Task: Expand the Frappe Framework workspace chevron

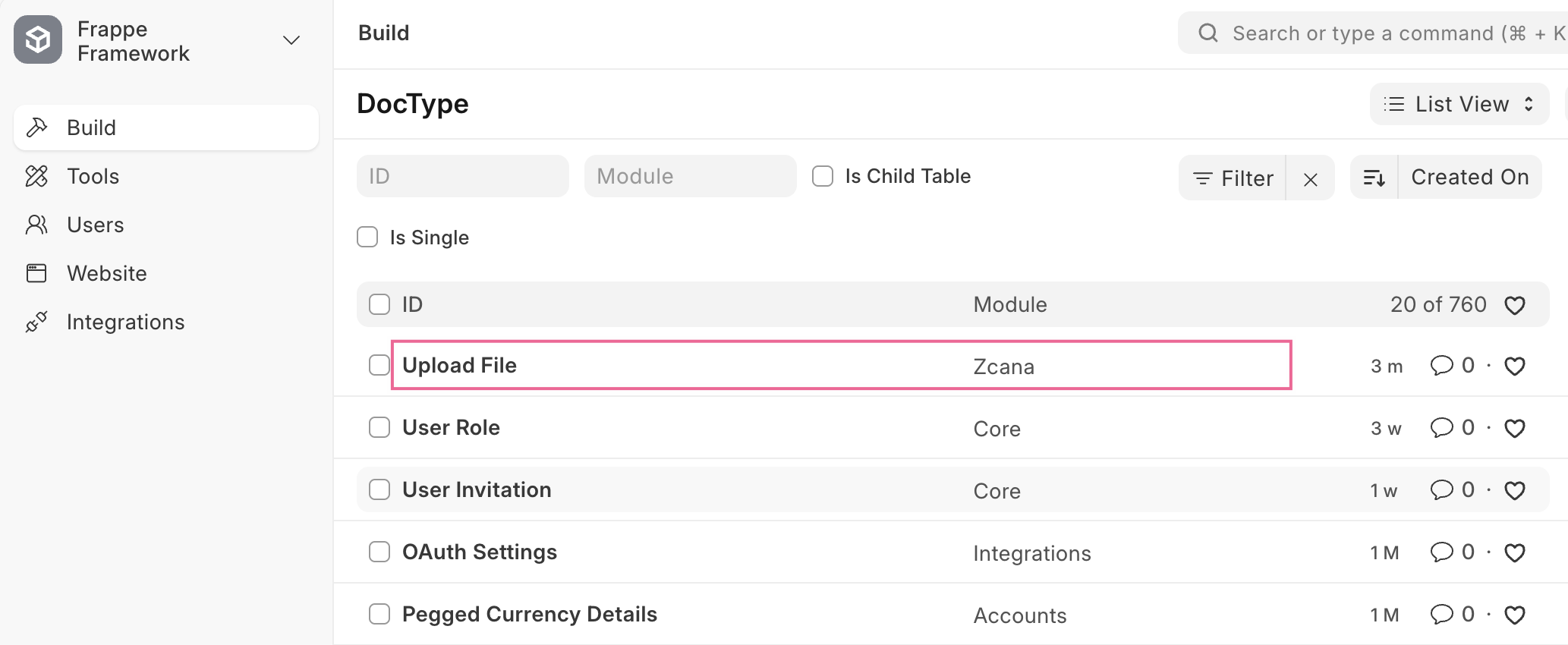Action: coord(291,40)
